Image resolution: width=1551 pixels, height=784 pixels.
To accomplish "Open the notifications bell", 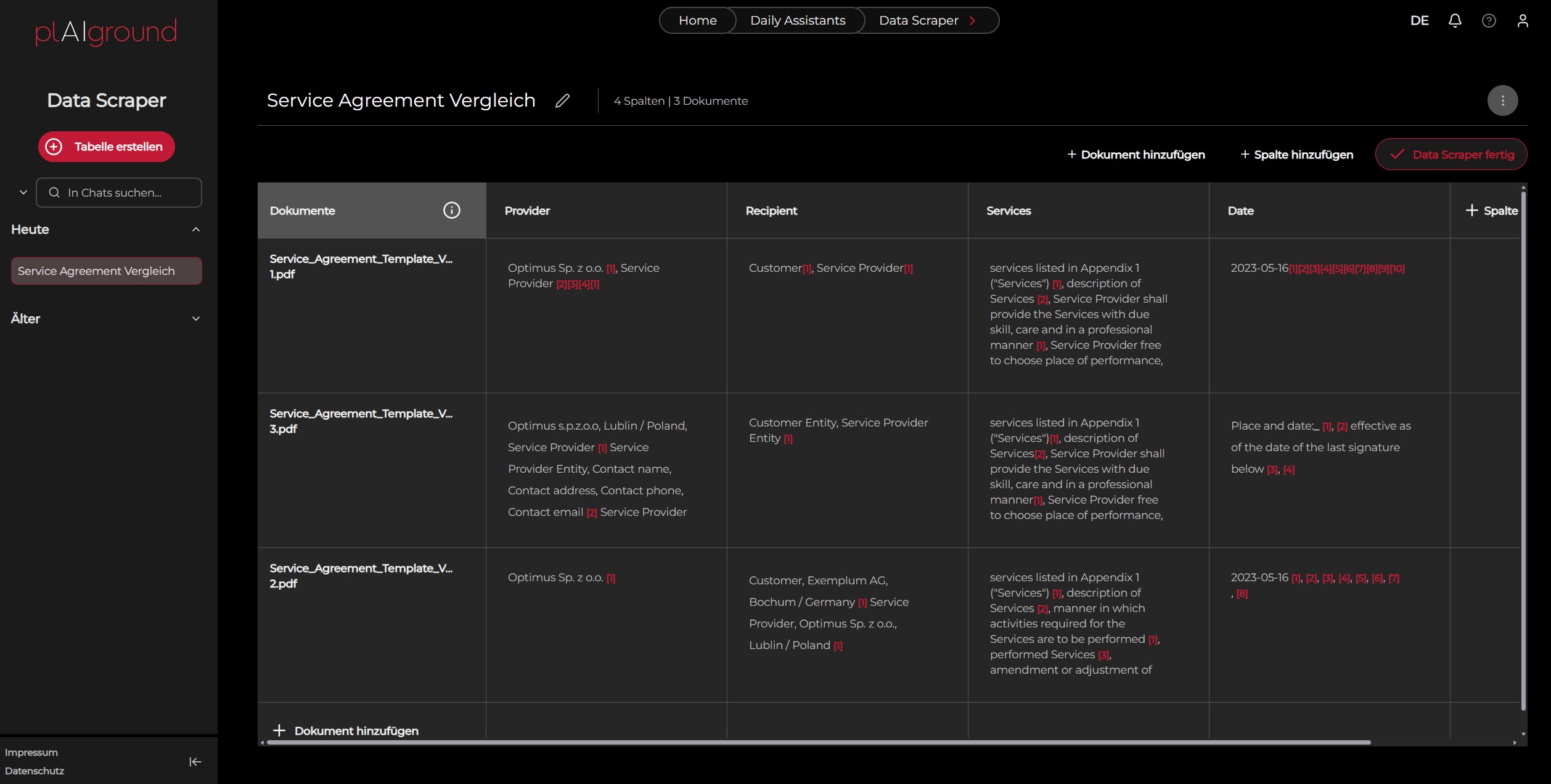I will coord(1455,21).
